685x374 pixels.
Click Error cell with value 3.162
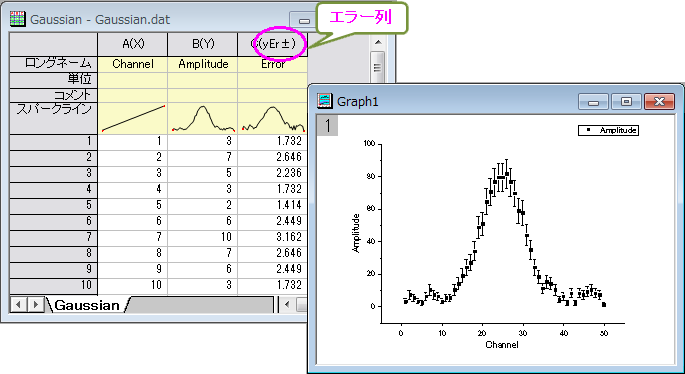pyautogui.click(x=273, y=237)
